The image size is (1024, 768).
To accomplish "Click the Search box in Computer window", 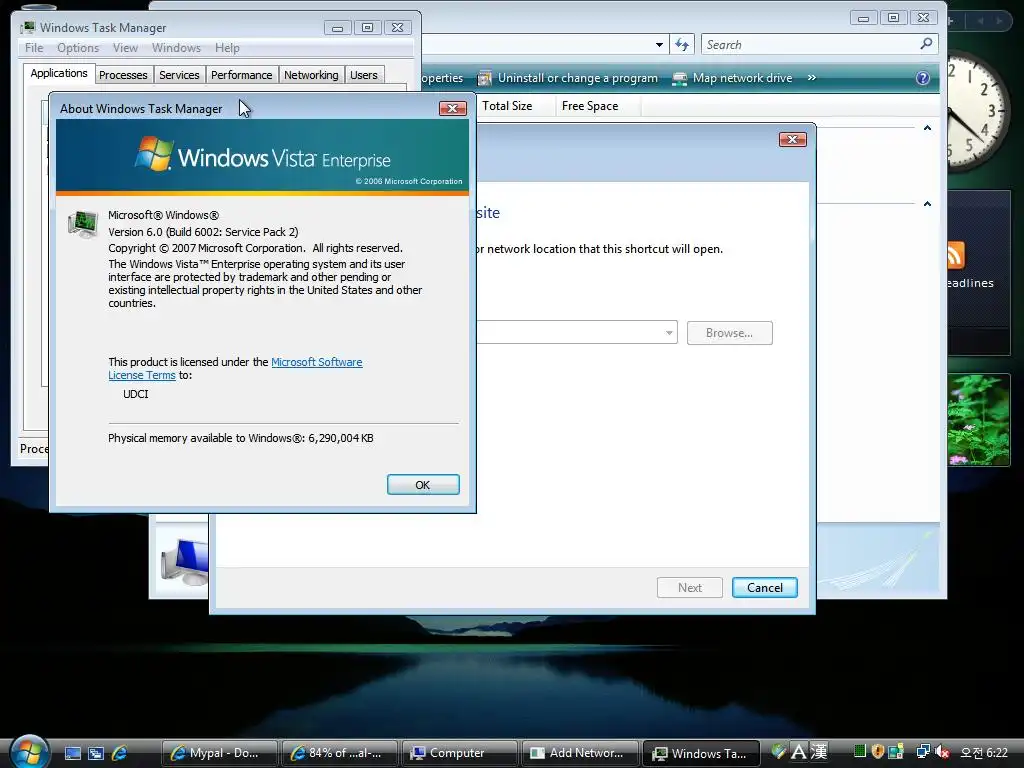I will pyautogui.click(x=820, y=44).
